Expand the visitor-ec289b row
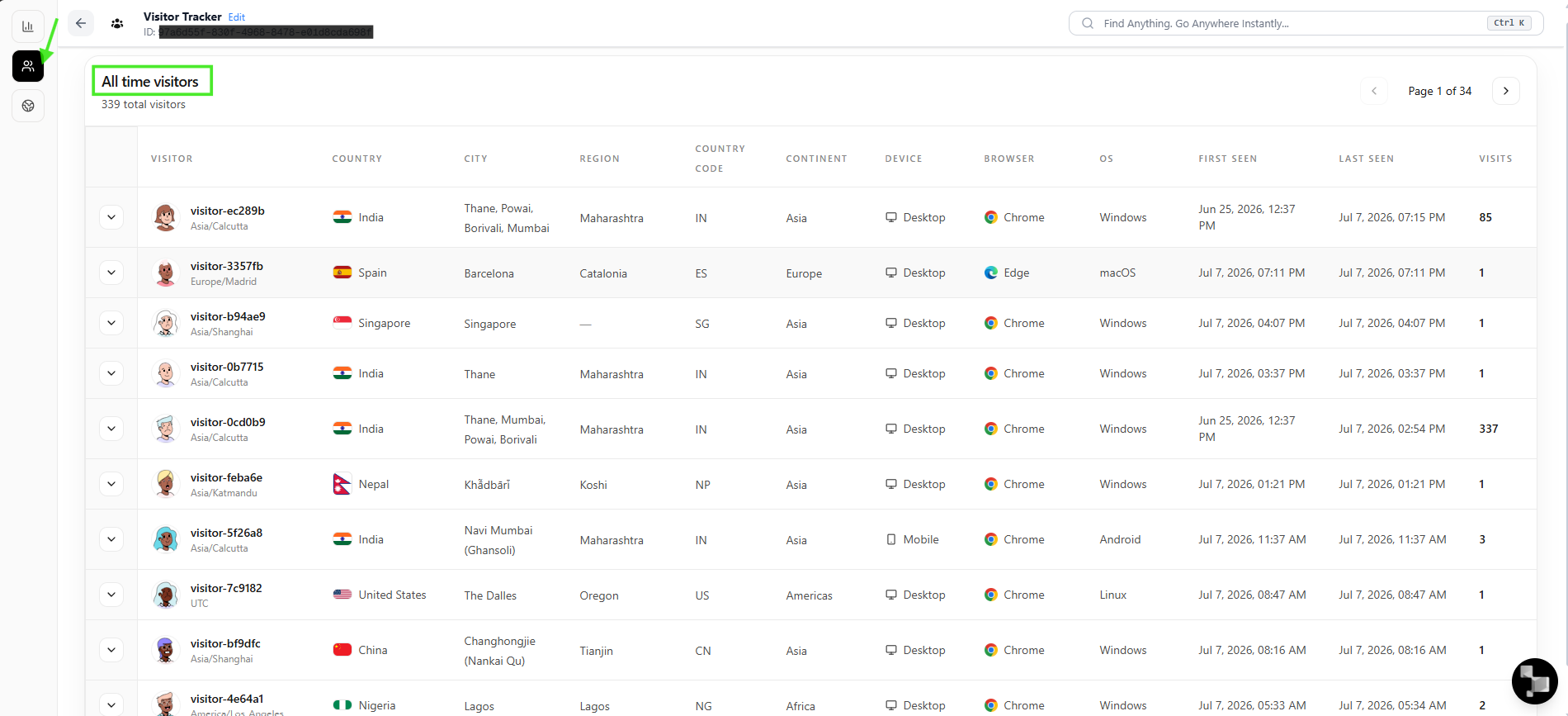The width and height of the screenshot is (1568, 716). click(111, 217)
